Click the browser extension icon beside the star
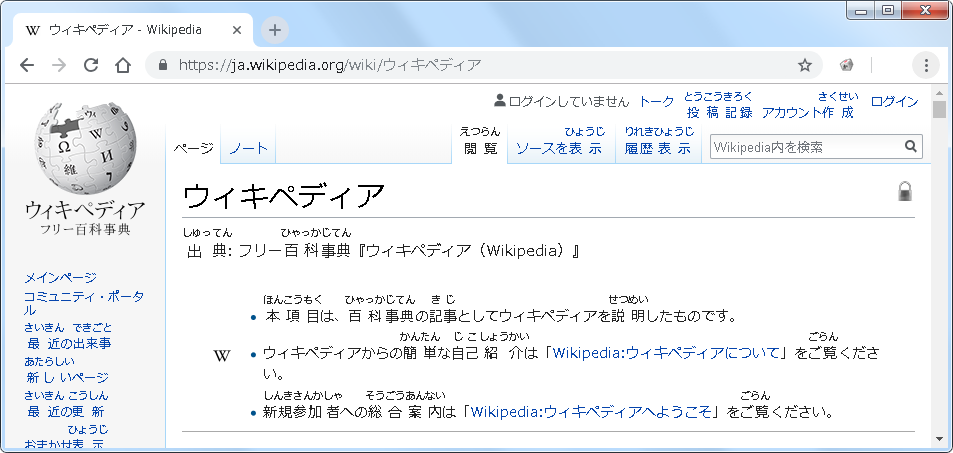Viewport: 953px width, 453px height. tap(846, 65)
